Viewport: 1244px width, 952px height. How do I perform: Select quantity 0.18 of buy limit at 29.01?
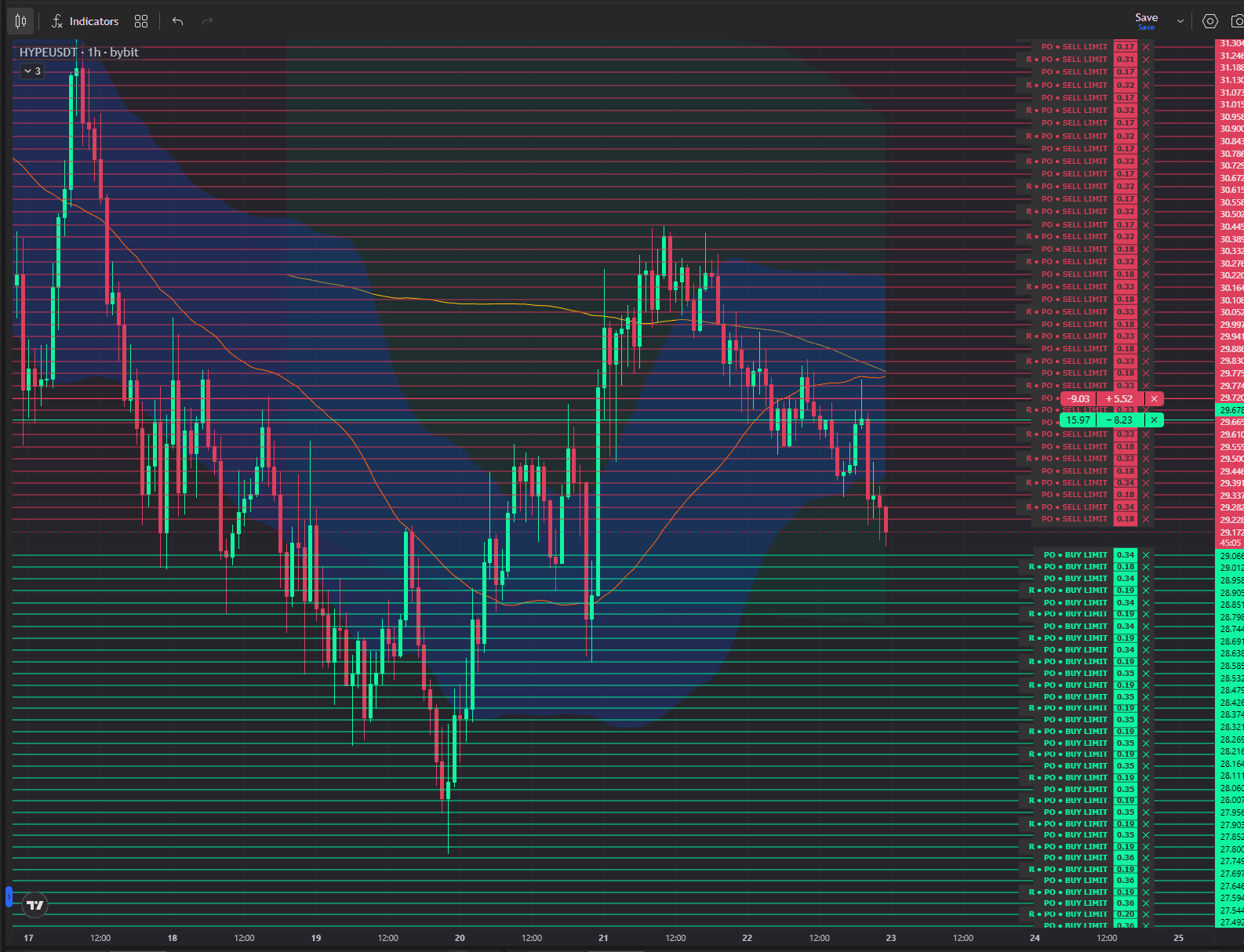(1126, 567)
